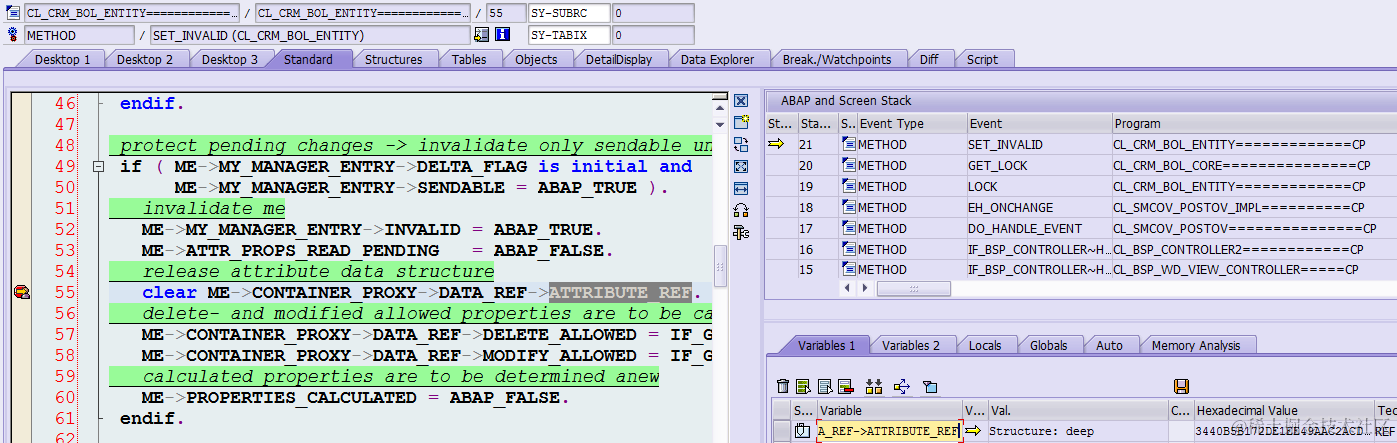1397x443 pixels.
Task: Open the Memory Analysis tab
Action: pyautogui.click(x=1195, y=345)
